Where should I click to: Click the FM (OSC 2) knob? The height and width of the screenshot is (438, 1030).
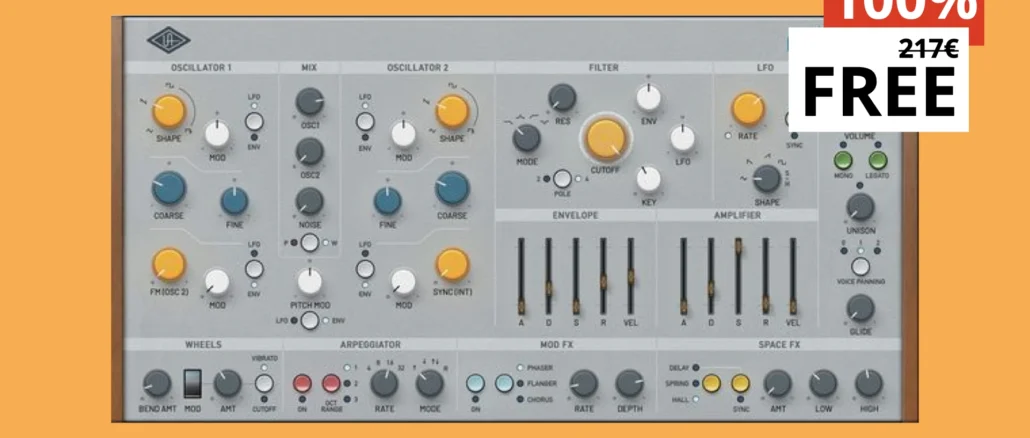click(169, 265)
